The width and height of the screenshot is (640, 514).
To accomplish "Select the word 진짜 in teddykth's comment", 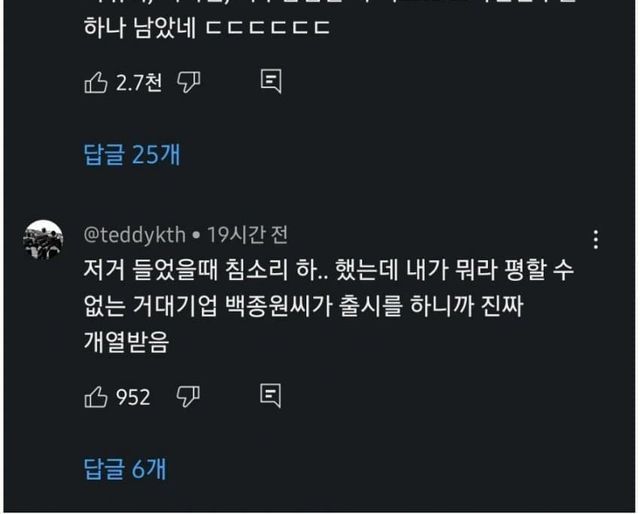I will pos(502,306).
